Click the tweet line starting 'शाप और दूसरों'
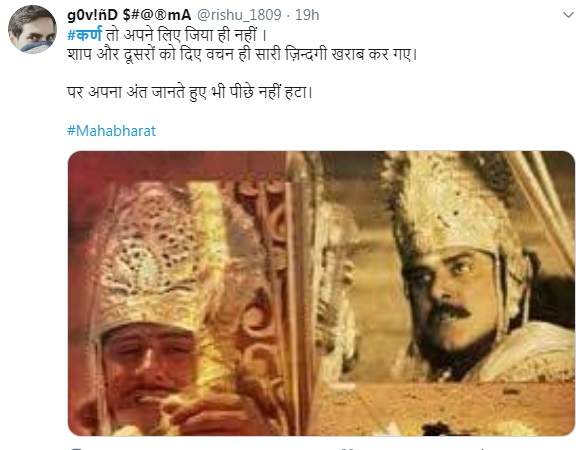 (242, 54)
